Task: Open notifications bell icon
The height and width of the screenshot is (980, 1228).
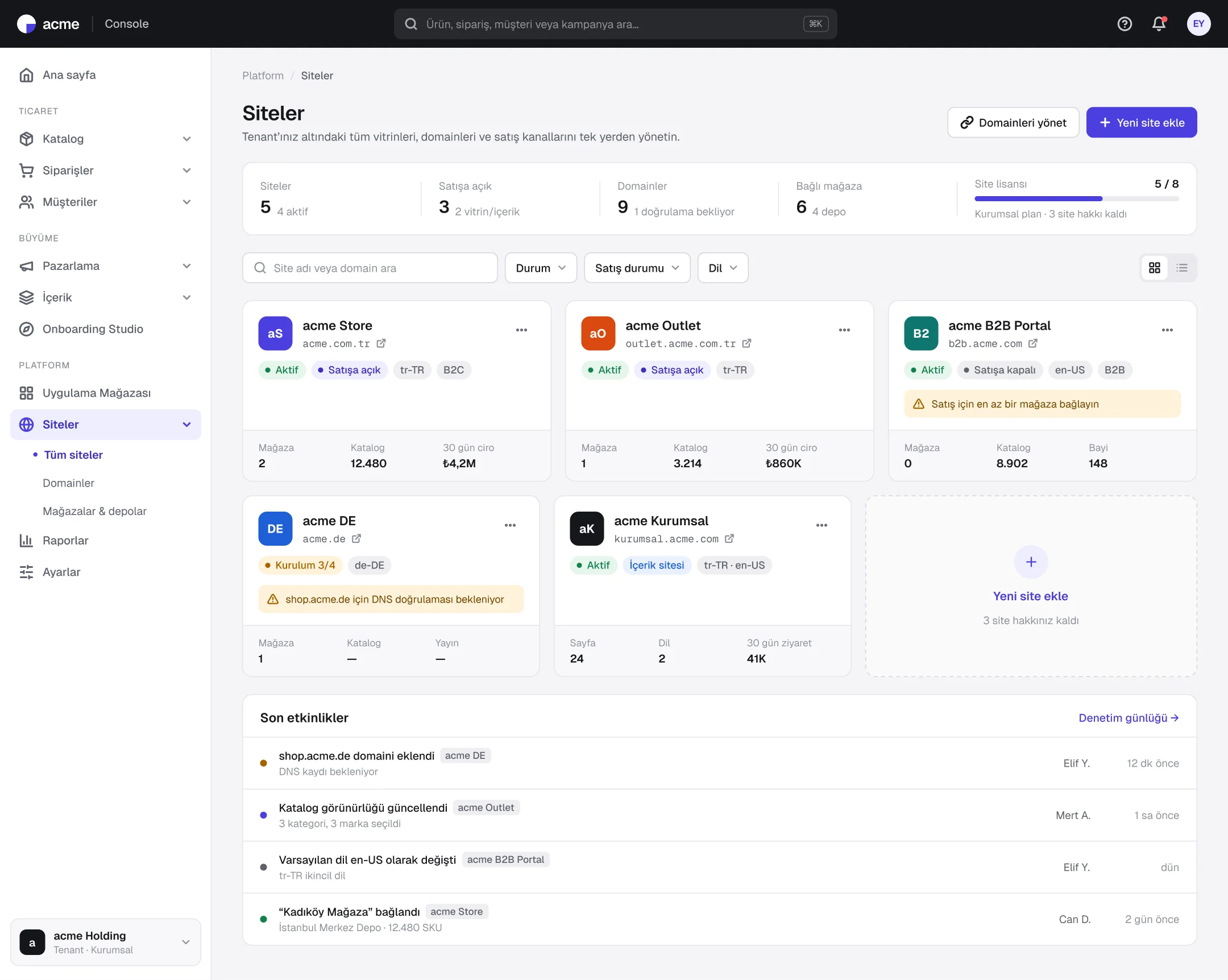Action: pos(1159,24)
